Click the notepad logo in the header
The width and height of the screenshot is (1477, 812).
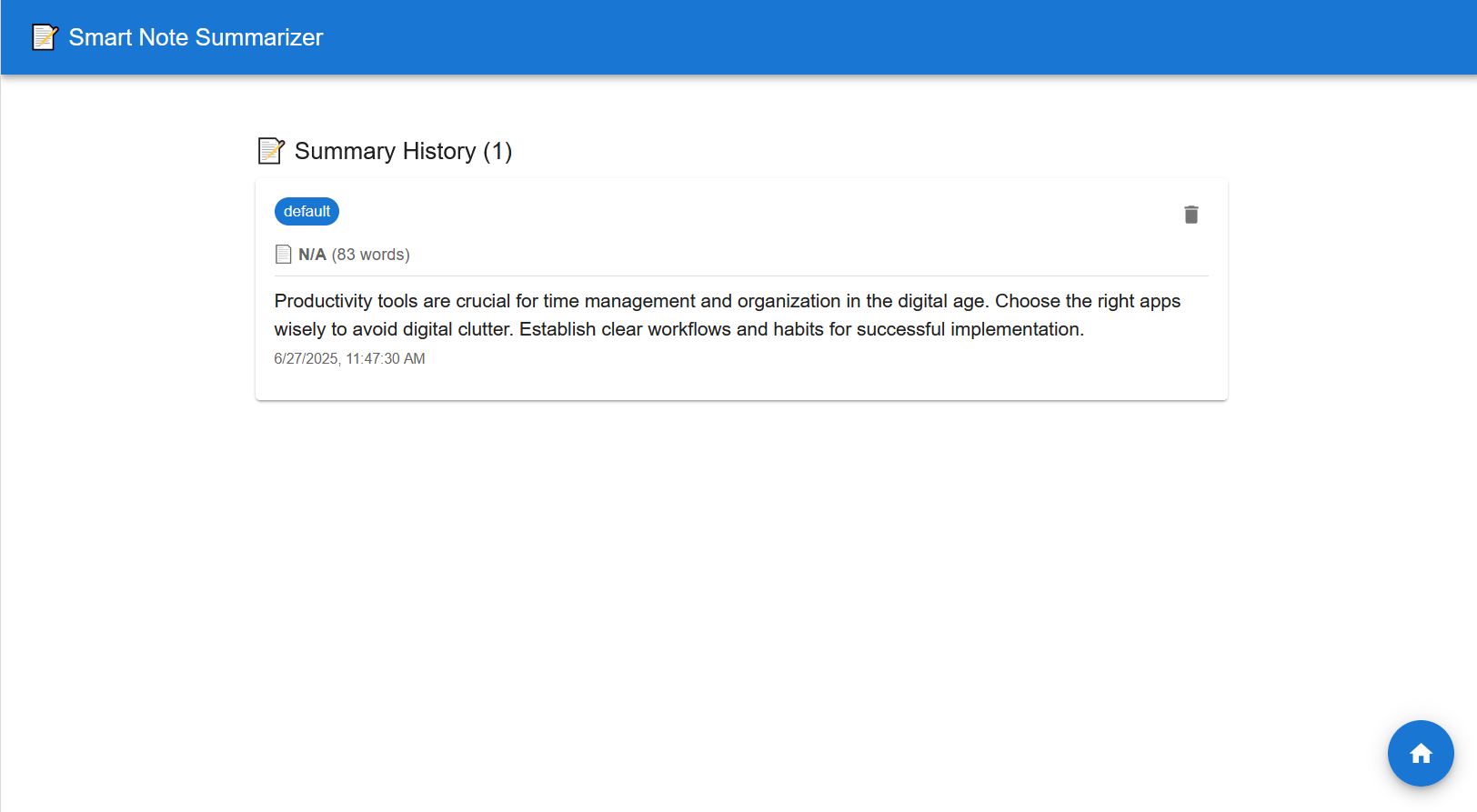tap(45, 37)
